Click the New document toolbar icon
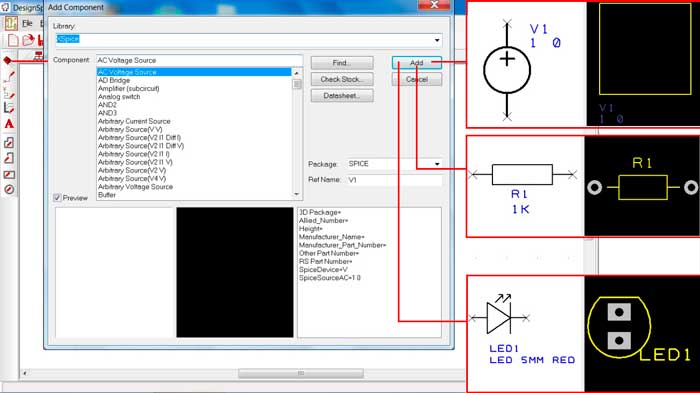The height and width of the screenshot is (393, 700). (13, 40)
